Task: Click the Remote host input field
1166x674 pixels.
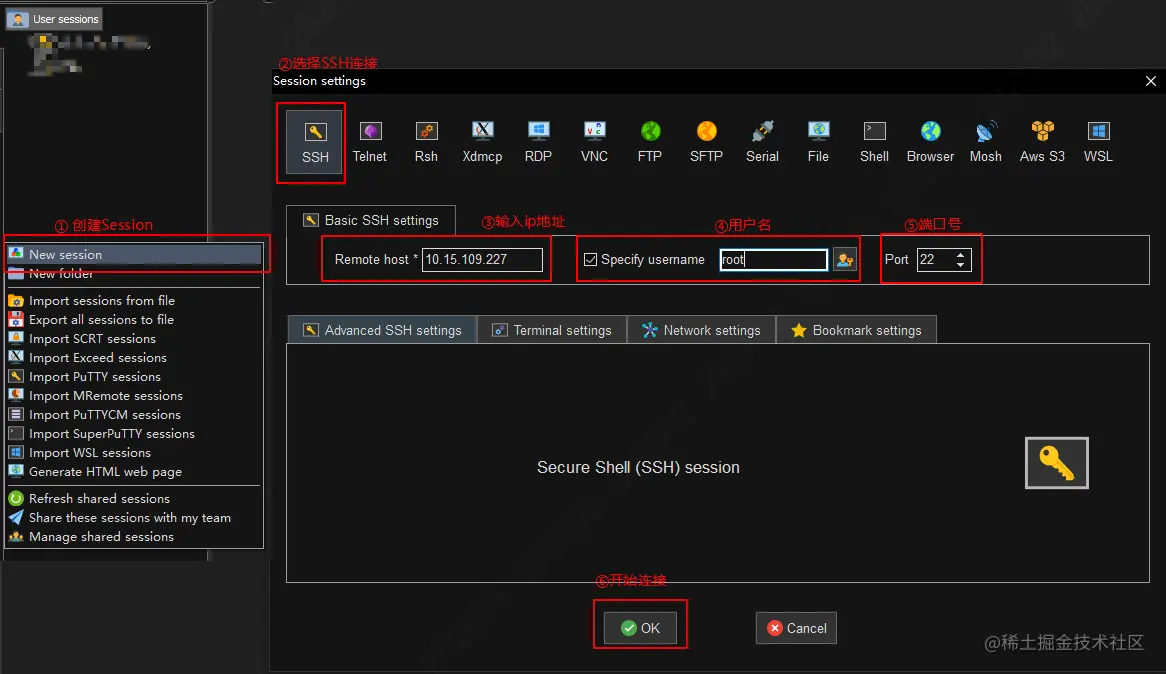Action: tap(482, 260)
